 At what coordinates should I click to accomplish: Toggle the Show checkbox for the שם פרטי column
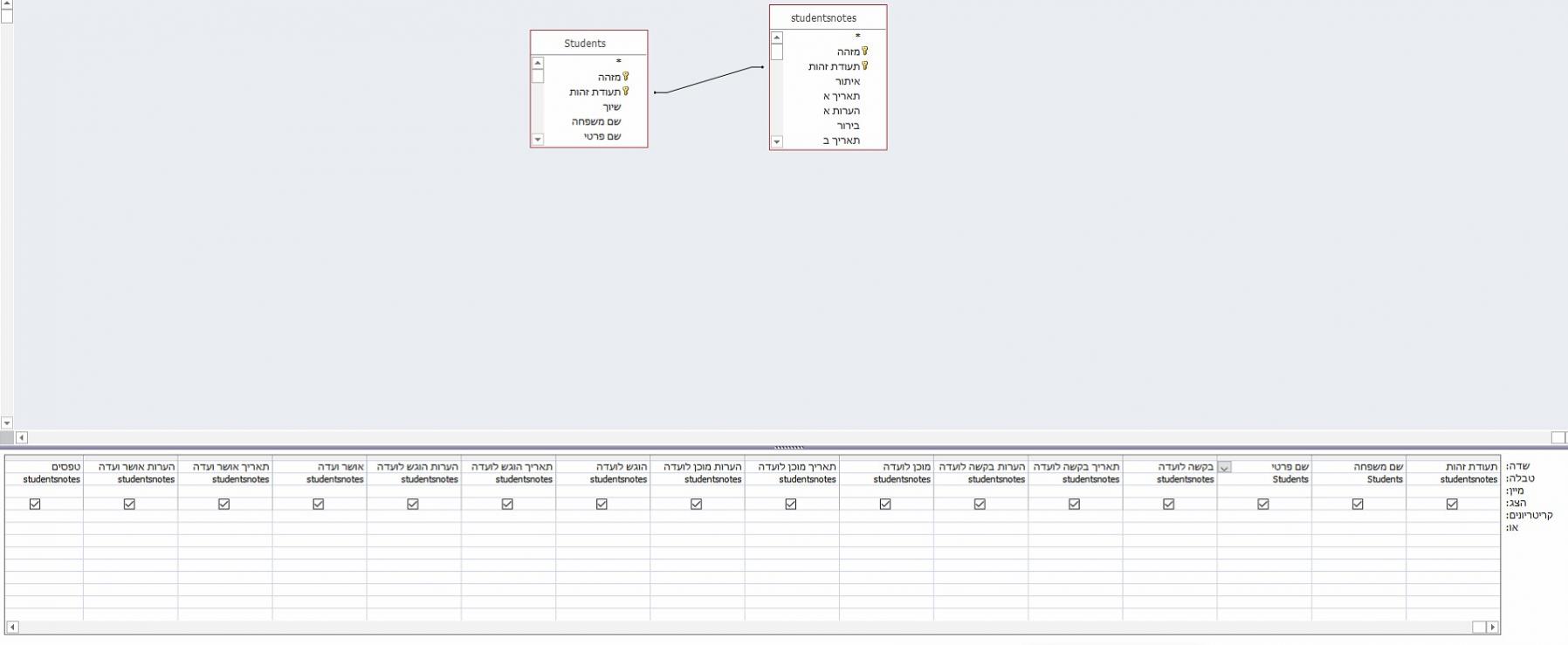[1262, 504]
